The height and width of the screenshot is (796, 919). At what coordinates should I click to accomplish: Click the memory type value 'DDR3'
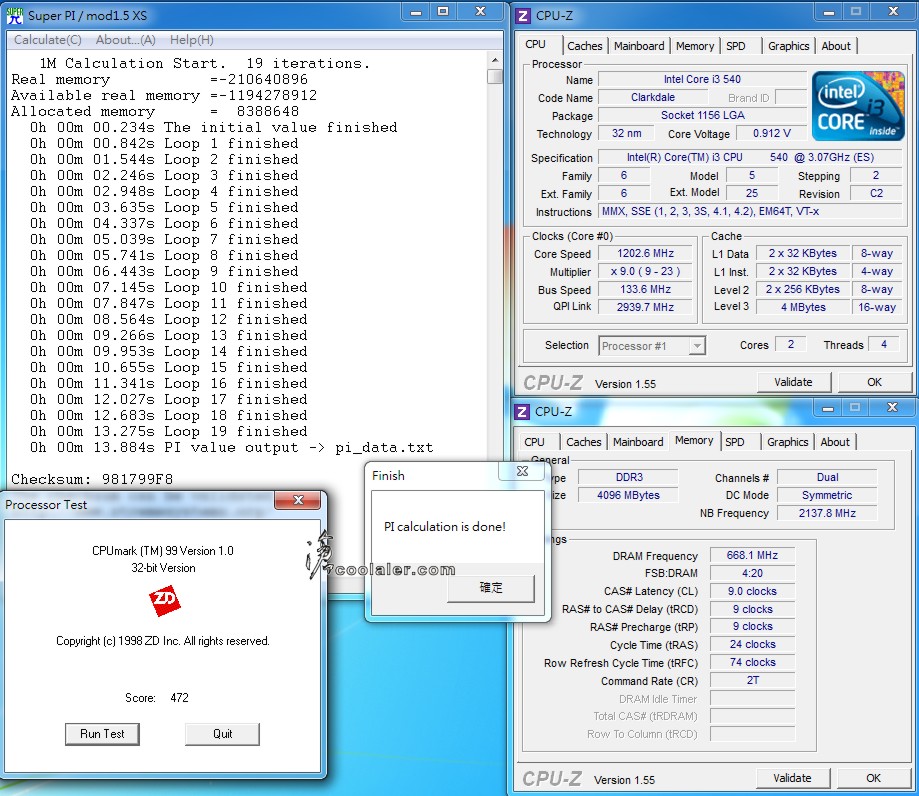pyautogui.click(x=628, y=477)
